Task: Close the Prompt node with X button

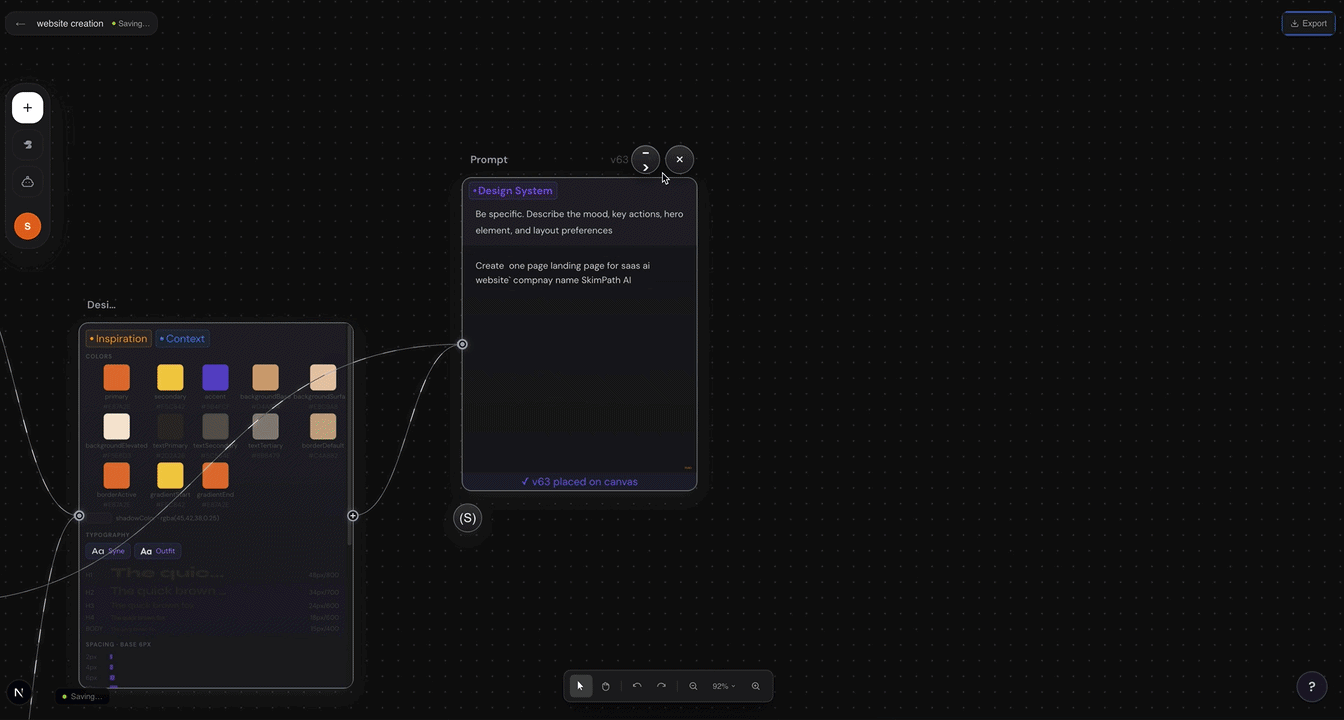Action: pyautogui.click(x=680, y=159)
